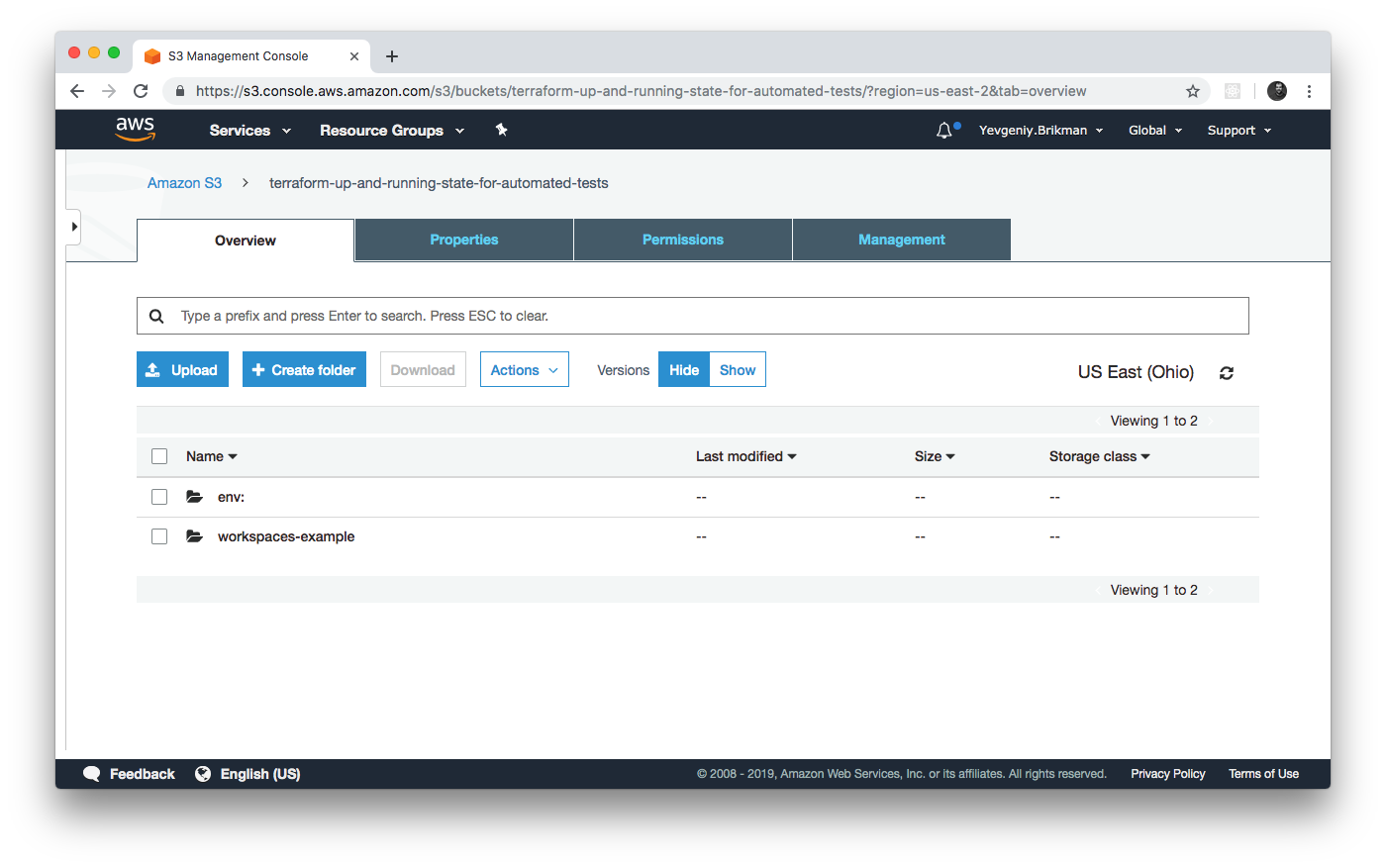Viewport: 1386px width, 868px height.
Task: Open the notifications bell
Action: (944, 131)
